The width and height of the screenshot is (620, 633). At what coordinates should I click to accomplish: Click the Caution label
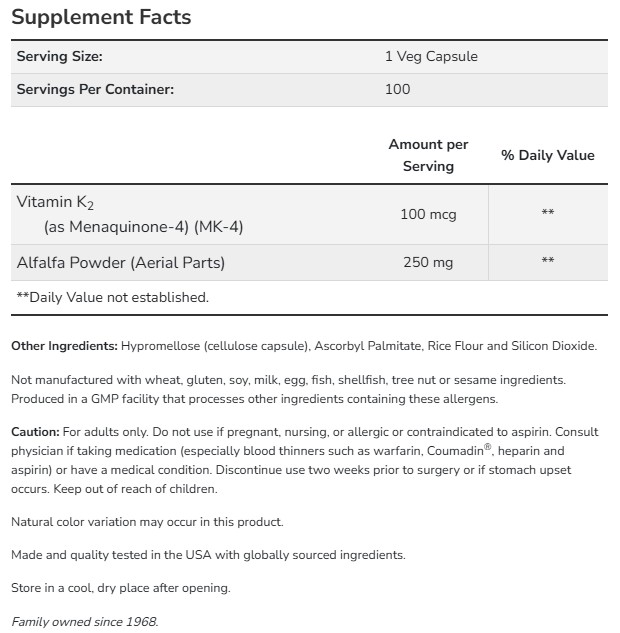[x=35, y=432]
